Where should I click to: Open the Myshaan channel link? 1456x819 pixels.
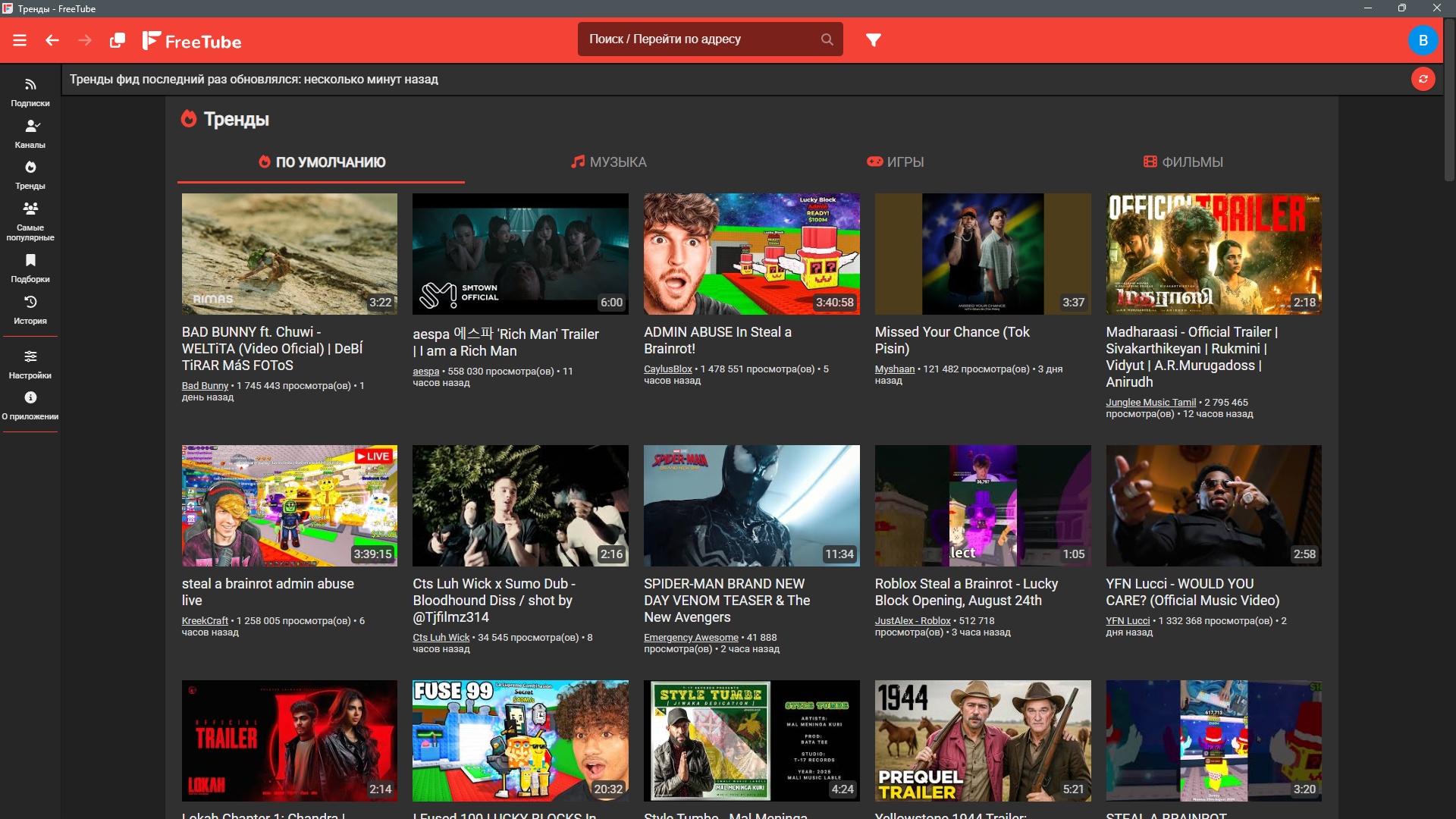(895, 369)
